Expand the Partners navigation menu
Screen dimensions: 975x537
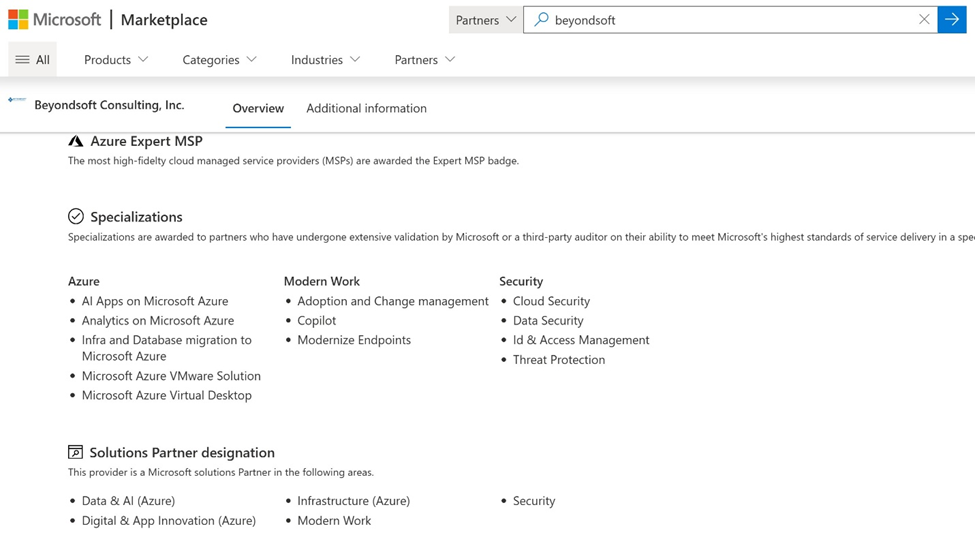tap(424, 60)
